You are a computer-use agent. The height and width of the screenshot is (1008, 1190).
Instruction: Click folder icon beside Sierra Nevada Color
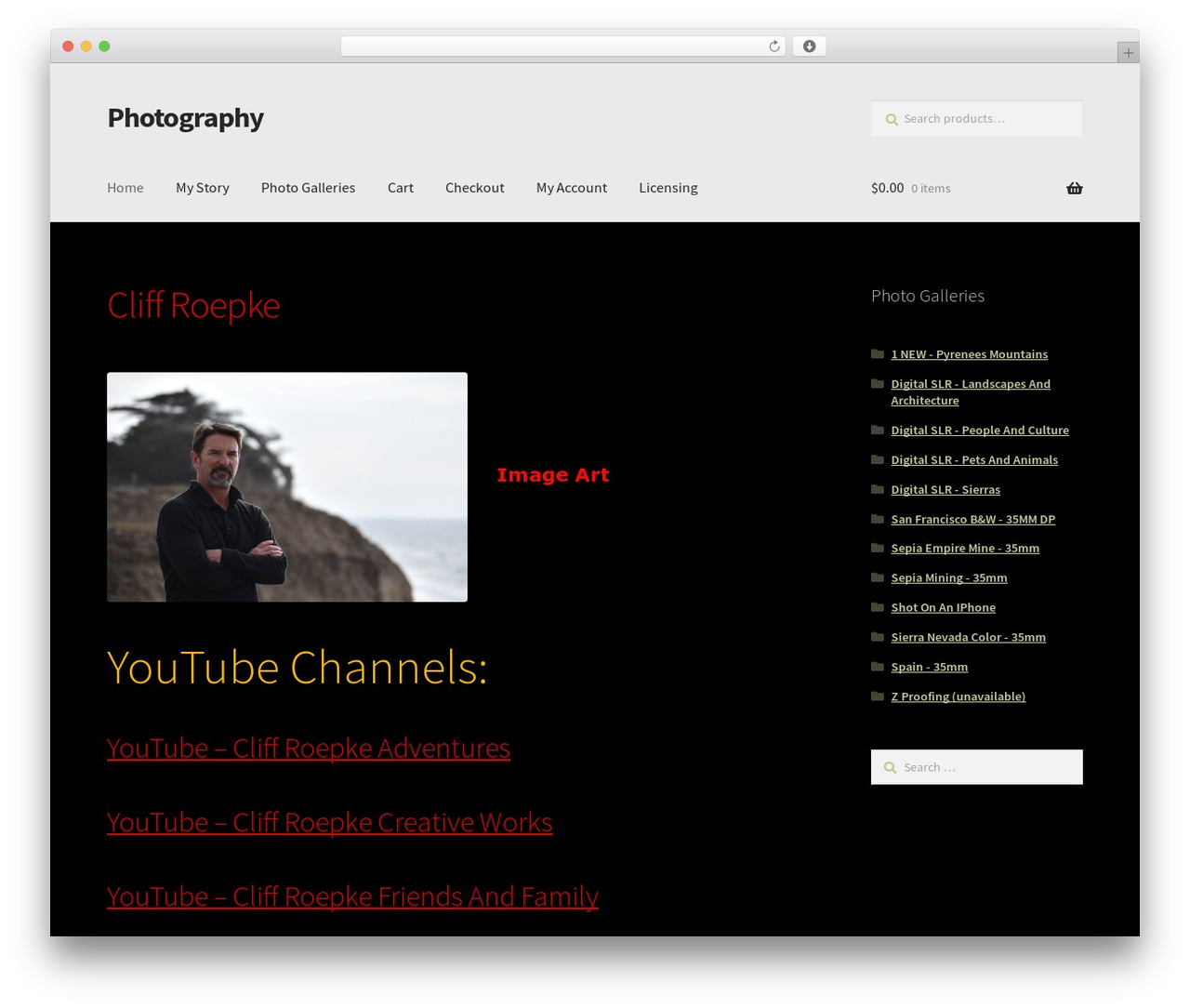(x=877, y=637)
